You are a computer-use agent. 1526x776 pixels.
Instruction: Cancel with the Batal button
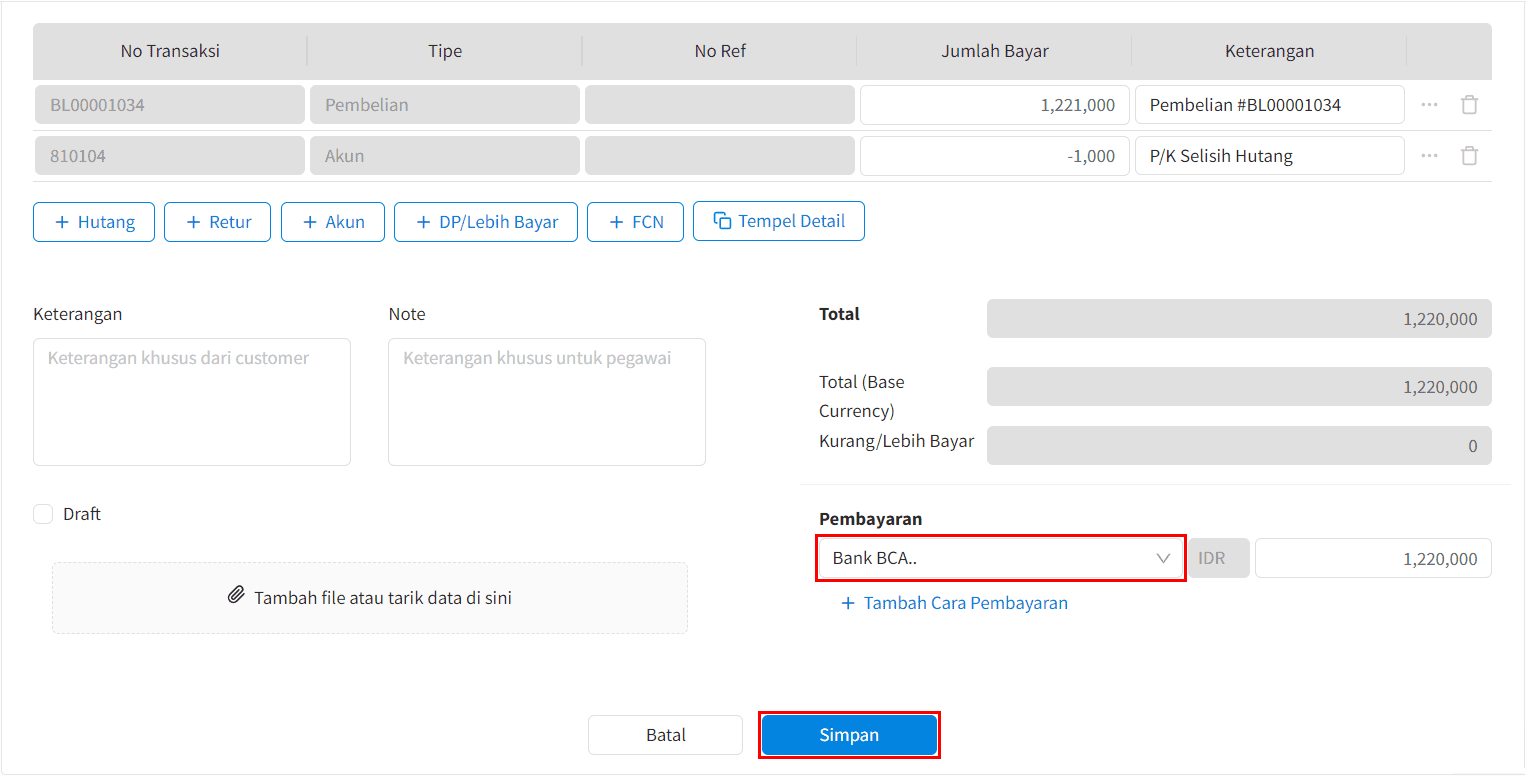[x=665, y=735]
